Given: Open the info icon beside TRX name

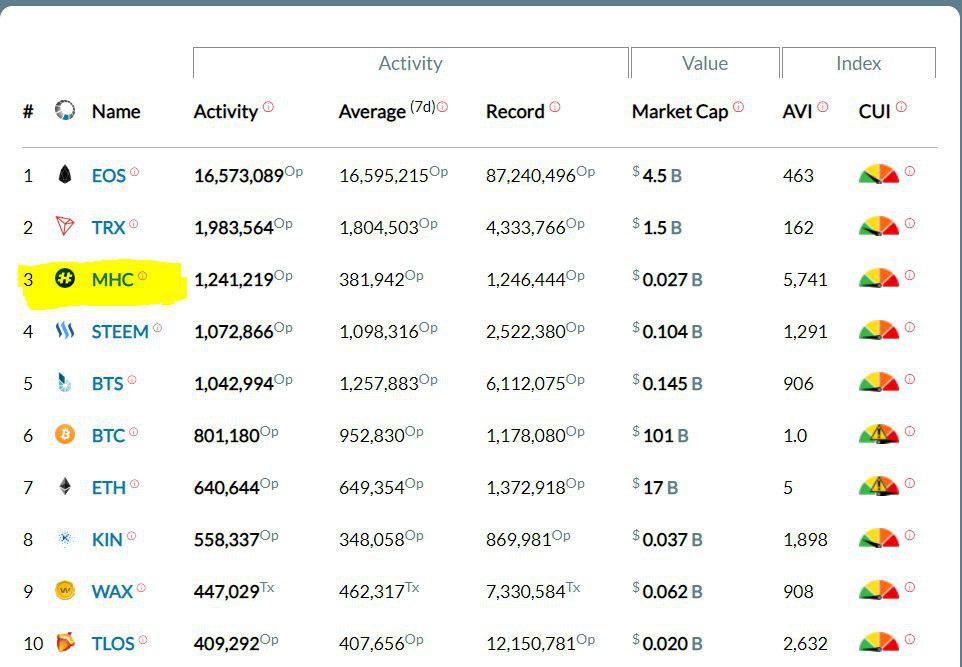Looking at the screenshot, I should pos(133,224).
